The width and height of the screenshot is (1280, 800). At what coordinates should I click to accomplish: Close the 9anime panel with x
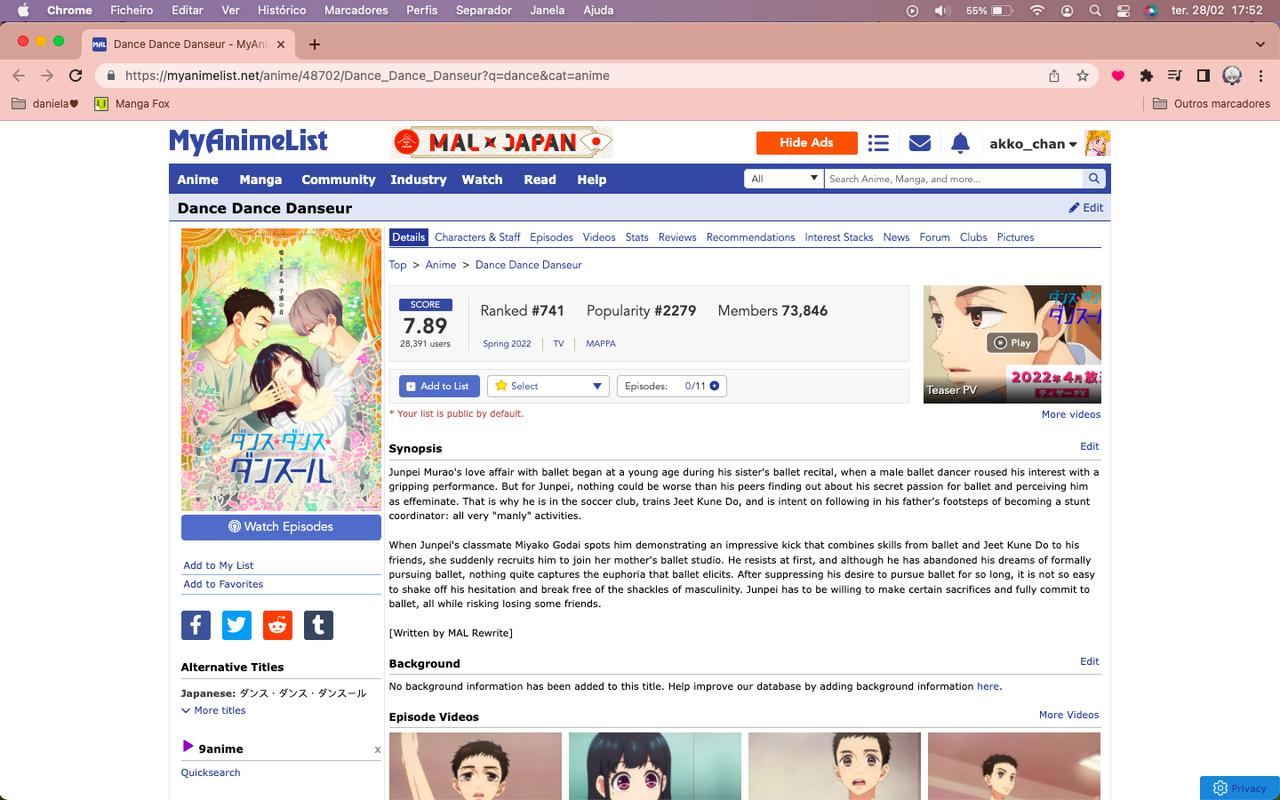point(377,749)
